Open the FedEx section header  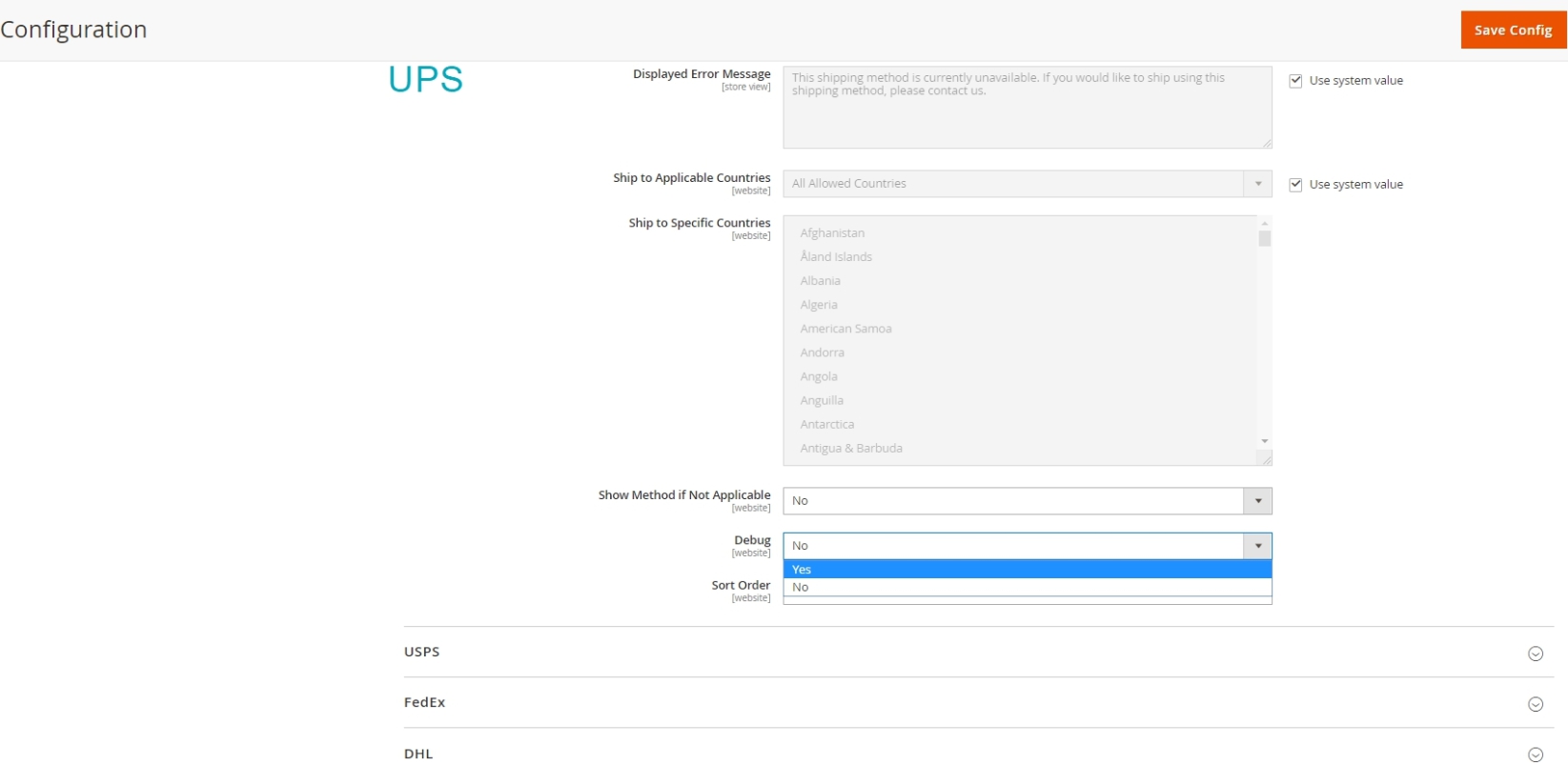(x=978, y=703)
